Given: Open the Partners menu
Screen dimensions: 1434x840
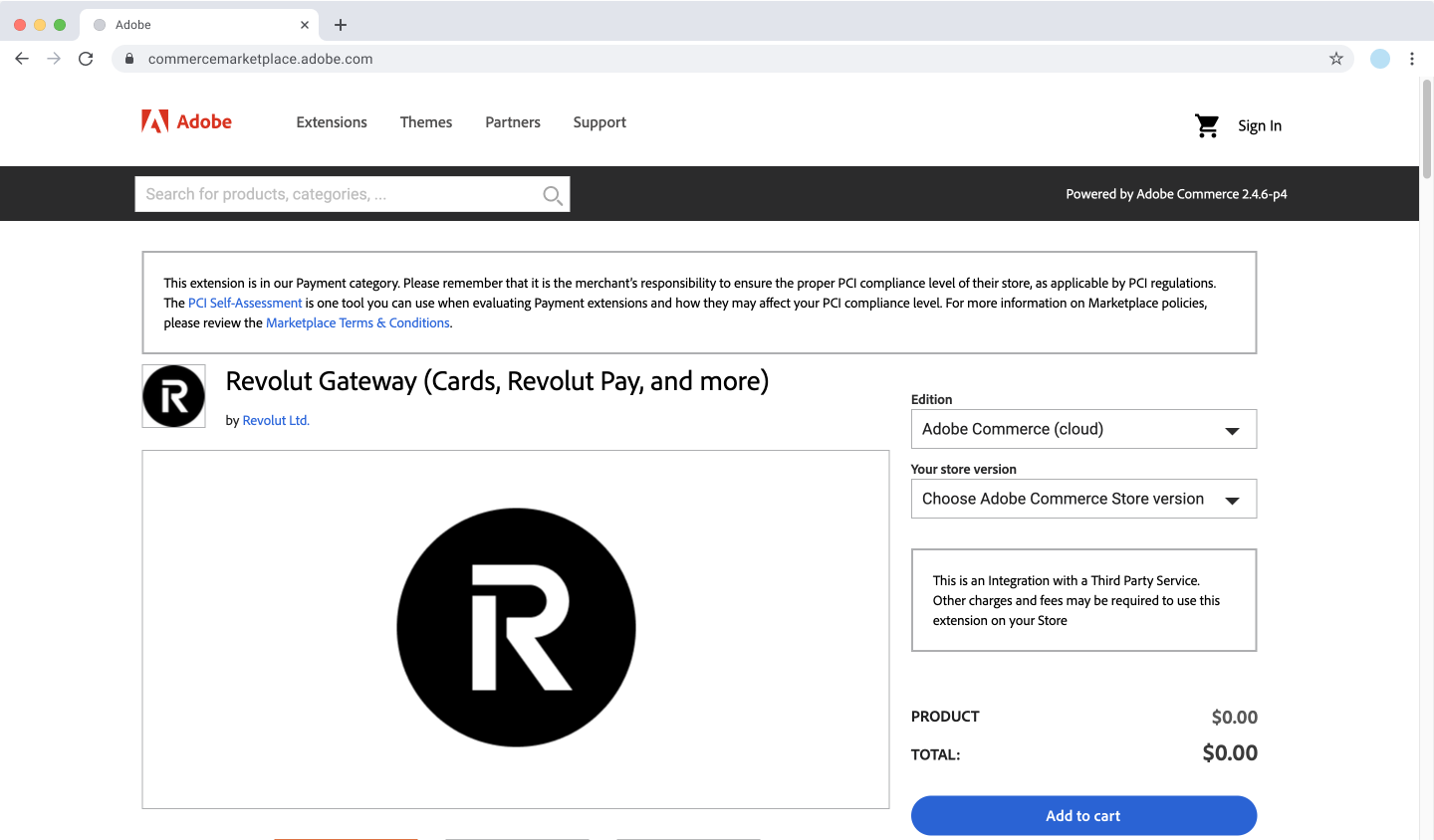Looking at the screenshot, I should 513,122.
